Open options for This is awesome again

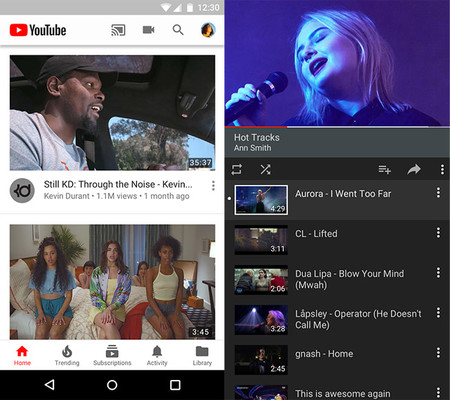(x=438, y=393)
